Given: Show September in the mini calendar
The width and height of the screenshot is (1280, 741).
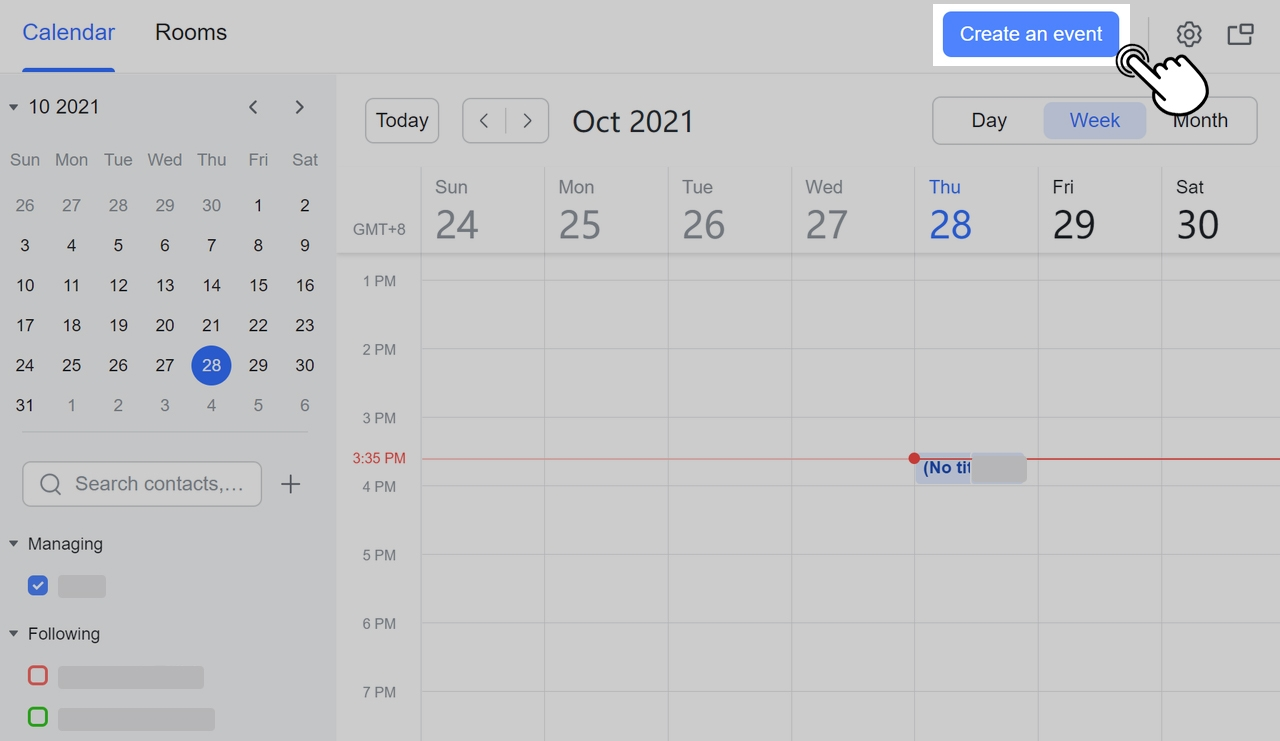Looking at the screenshot, I should tap(253, 107).
